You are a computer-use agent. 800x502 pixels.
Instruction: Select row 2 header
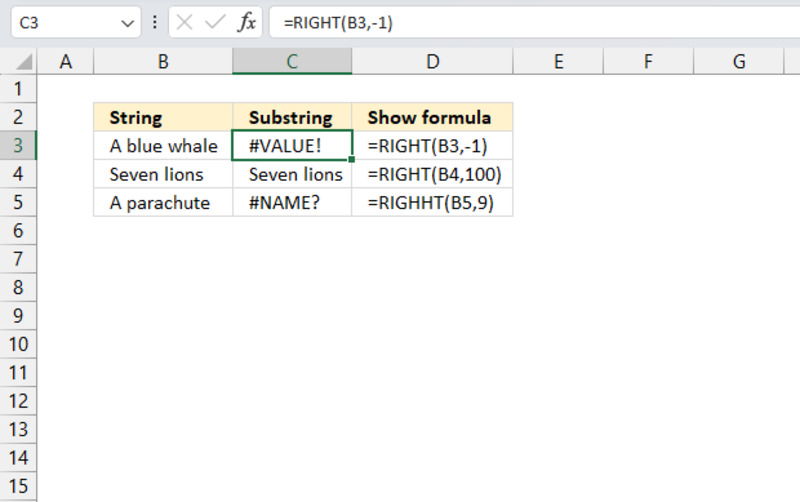tap(18, 117)
